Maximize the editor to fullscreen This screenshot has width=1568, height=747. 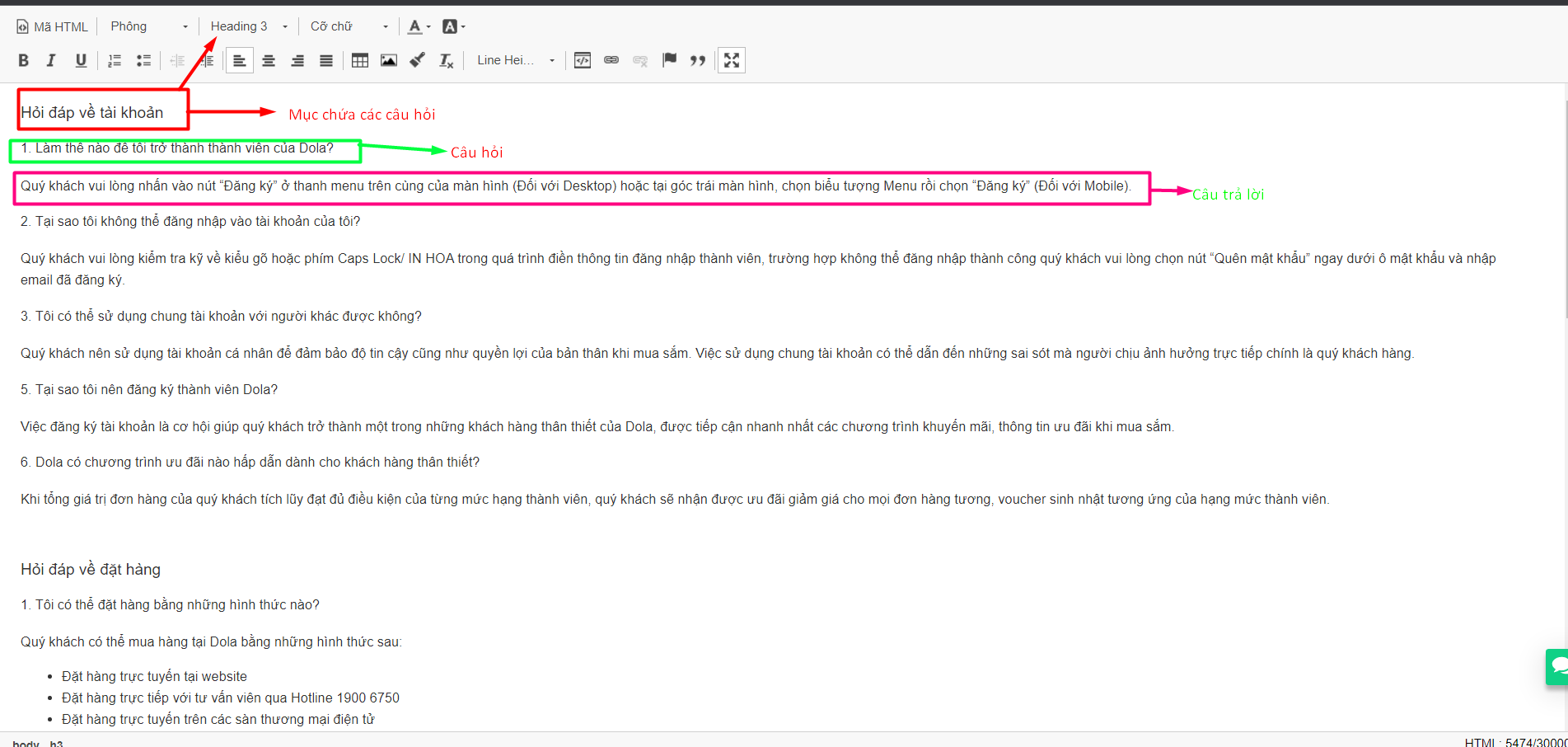tap(732, 60)
